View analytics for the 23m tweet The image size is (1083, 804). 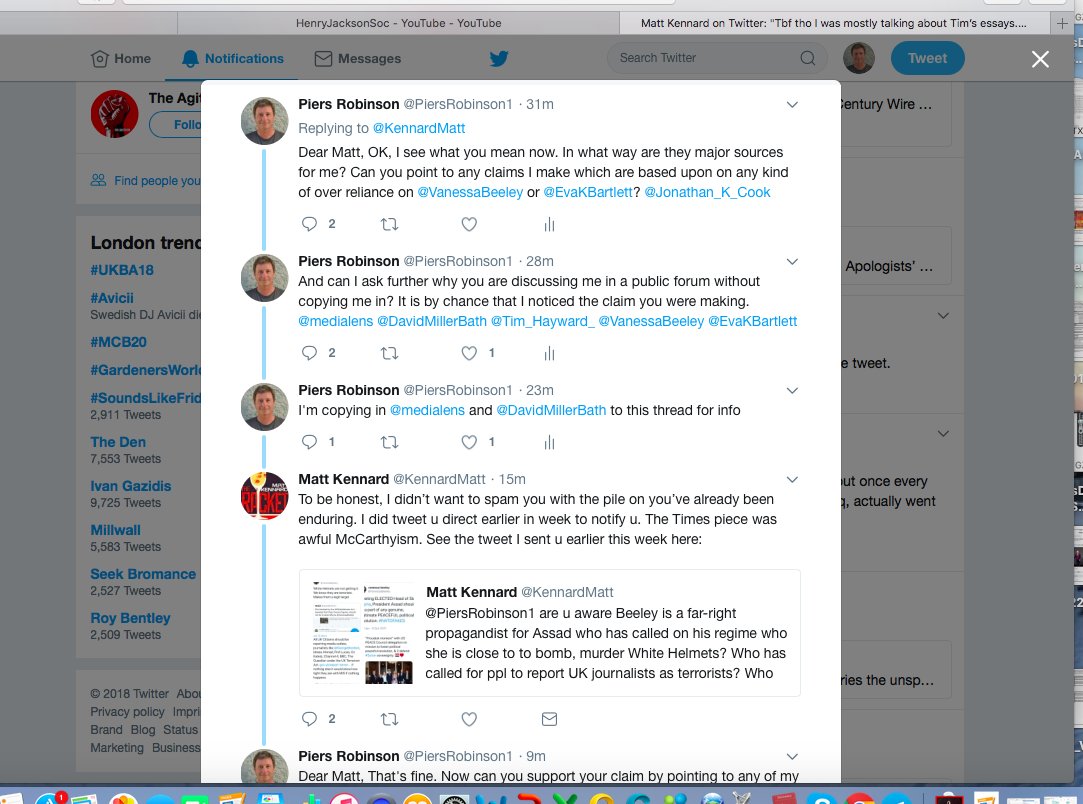(549, 442)
